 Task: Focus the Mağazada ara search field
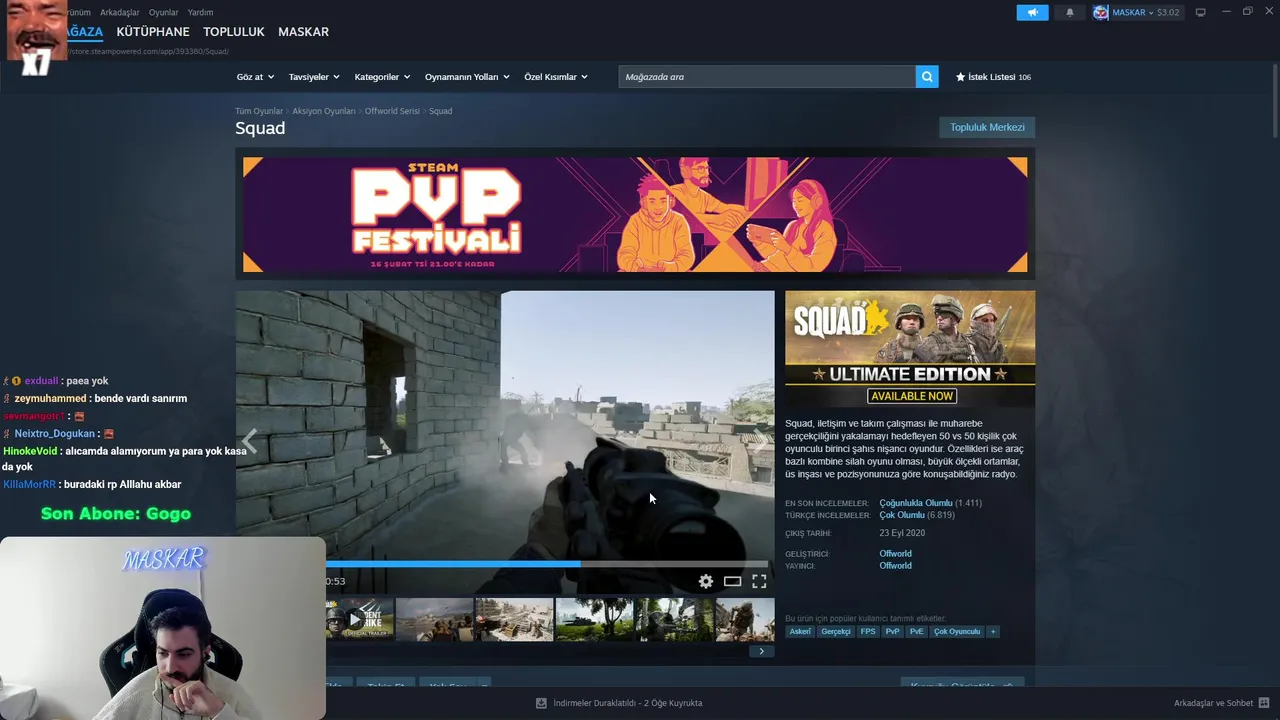(x=767, y=77)
